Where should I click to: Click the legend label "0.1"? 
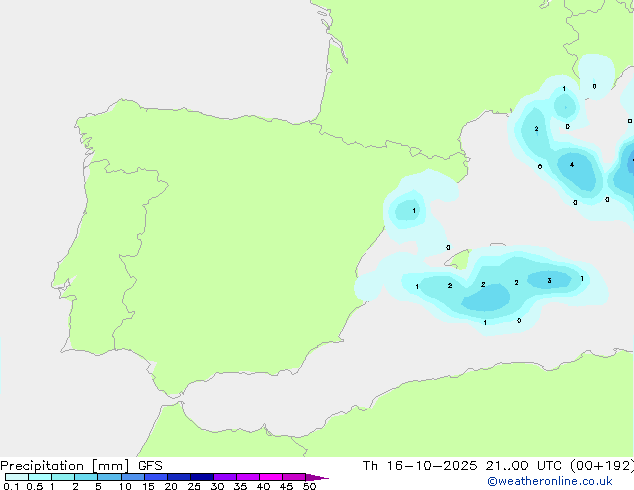pos(11,486)
